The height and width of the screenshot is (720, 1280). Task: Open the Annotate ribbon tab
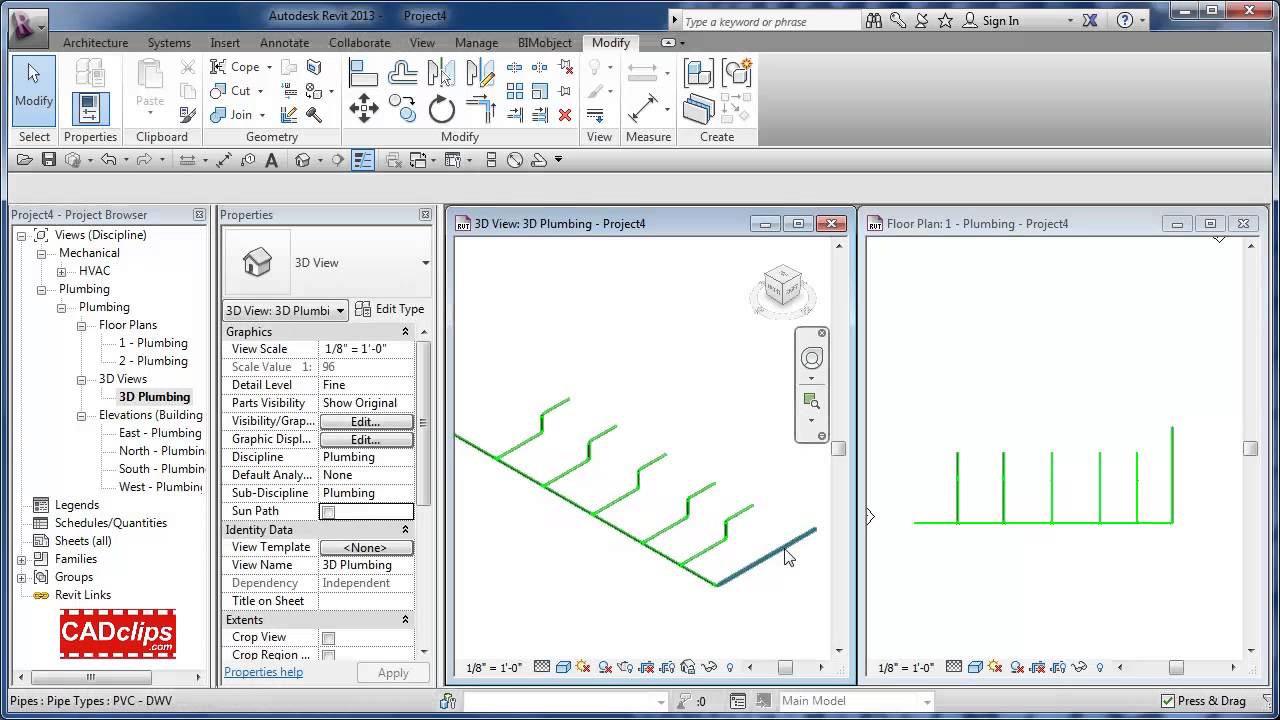tap(284, 43)
